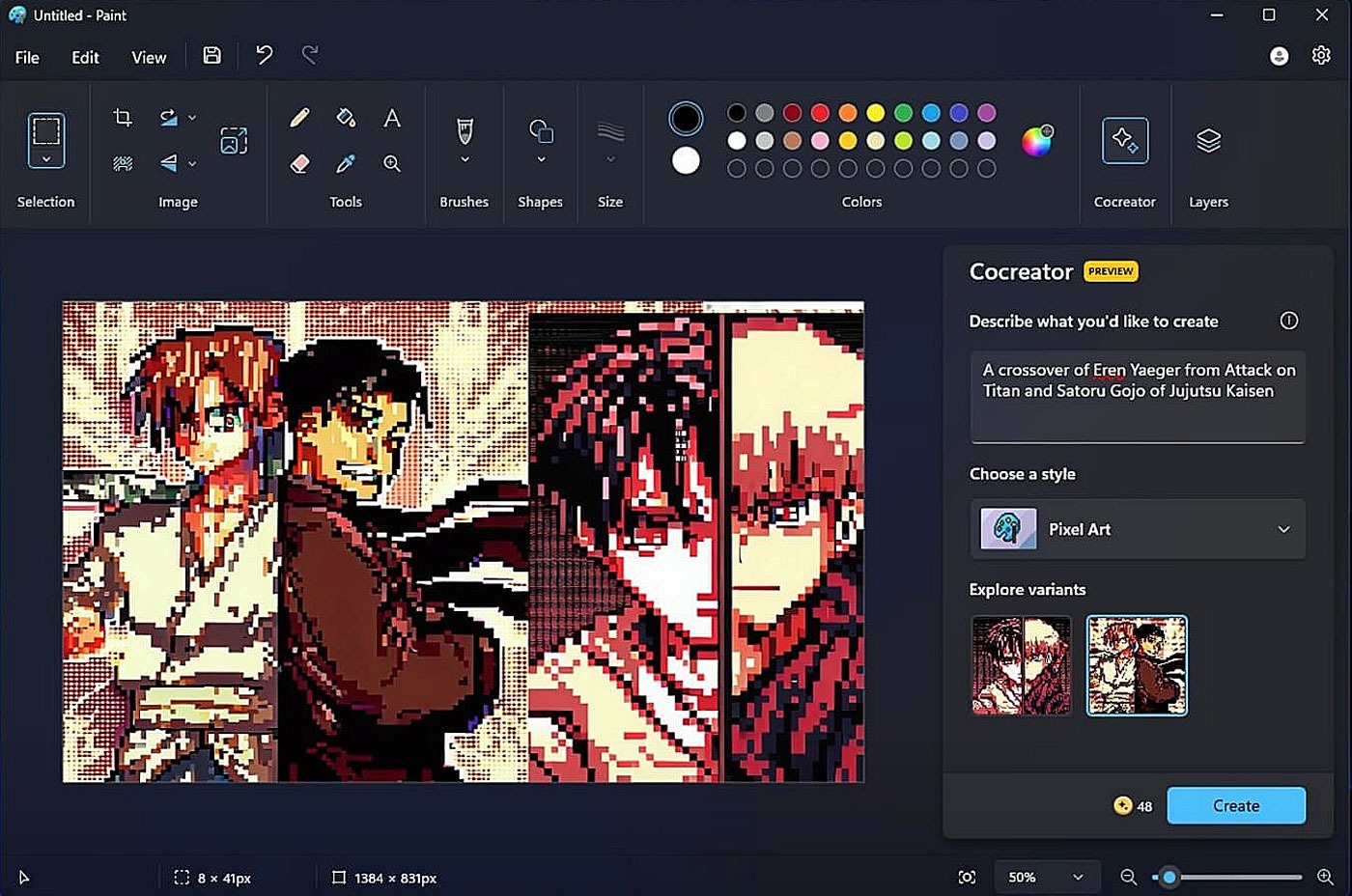Click the zoom in magnifier
The width and height of the screenshot is (1352, 896).
pyautogui.click(x=1325, y=877)
